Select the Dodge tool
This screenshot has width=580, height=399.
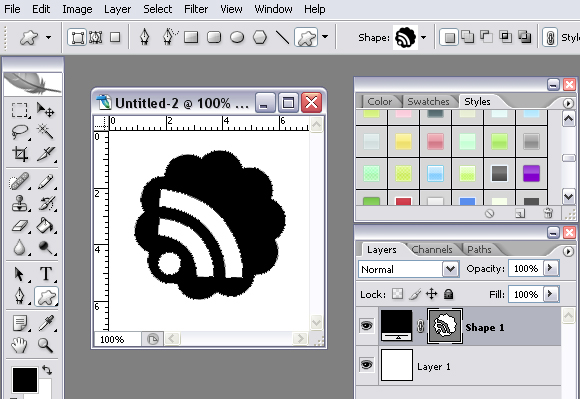coord(45,247)
